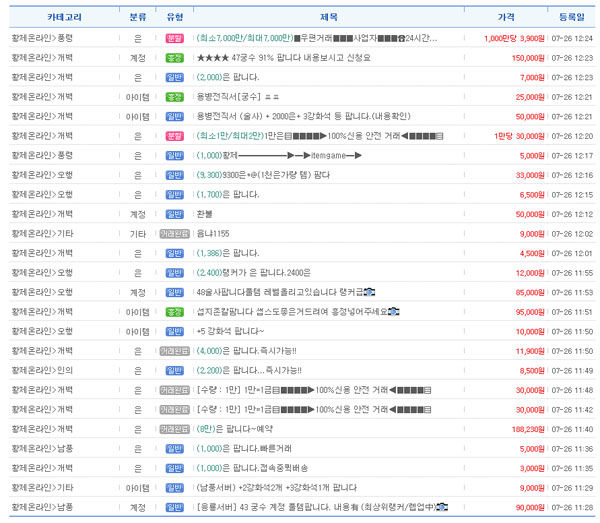
Task: Click the 일반 badge on the 33,000원 row
Action: [x=174, y=175]
